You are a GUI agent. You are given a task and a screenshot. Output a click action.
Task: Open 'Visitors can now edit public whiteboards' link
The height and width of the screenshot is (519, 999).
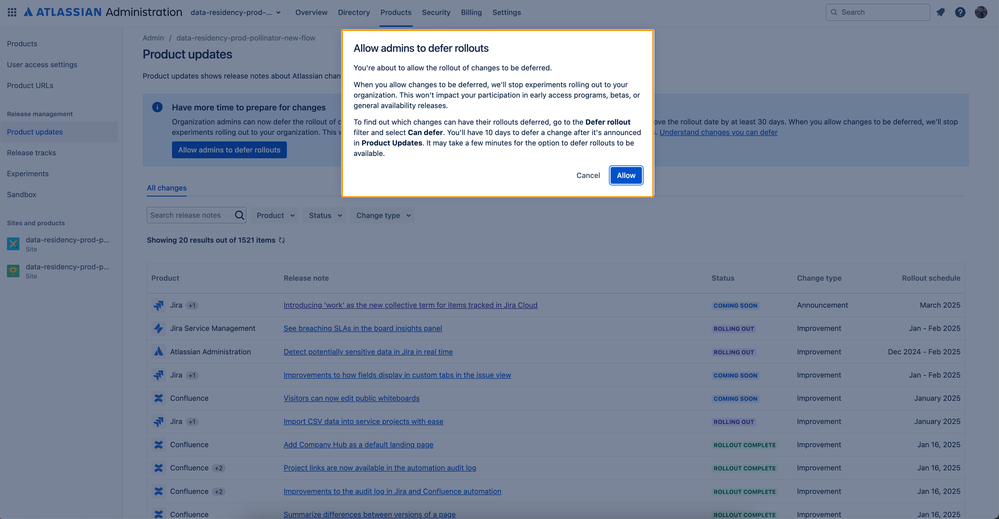tap(352, 398)
